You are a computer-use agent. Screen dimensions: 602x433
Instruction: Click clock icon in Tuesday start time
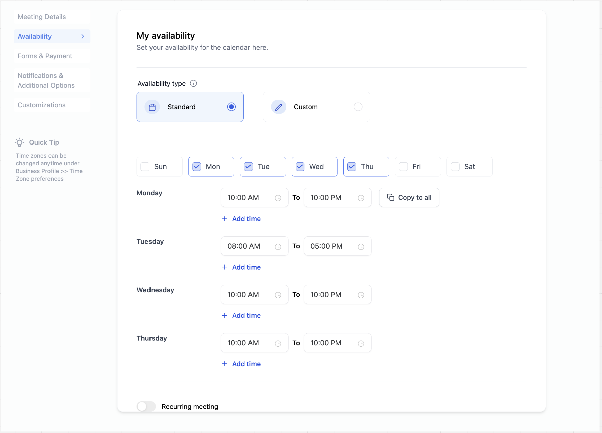[278, 247]
